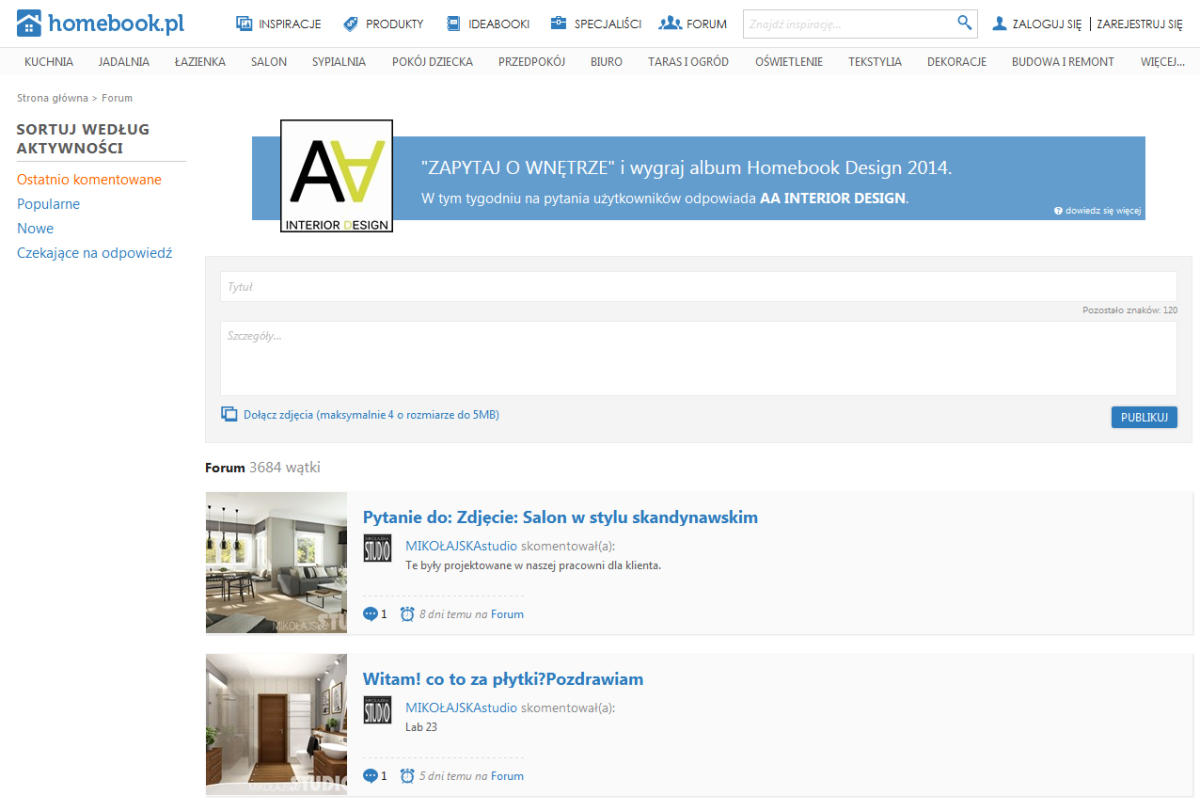Click the attach photos icon
Image resolution: width=1200 pixels, height=811 pixels.
coord(229,414)
